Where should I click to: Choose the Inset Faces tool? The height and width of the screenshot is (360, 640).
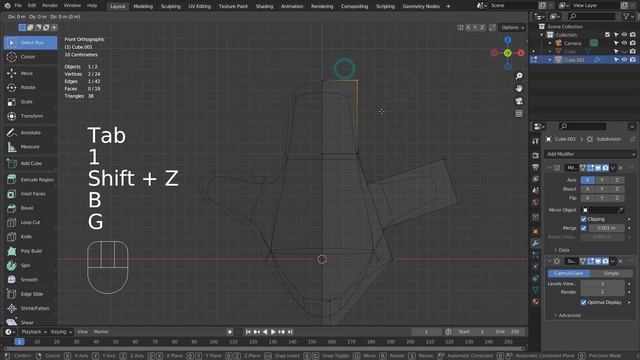coord(30,194)
